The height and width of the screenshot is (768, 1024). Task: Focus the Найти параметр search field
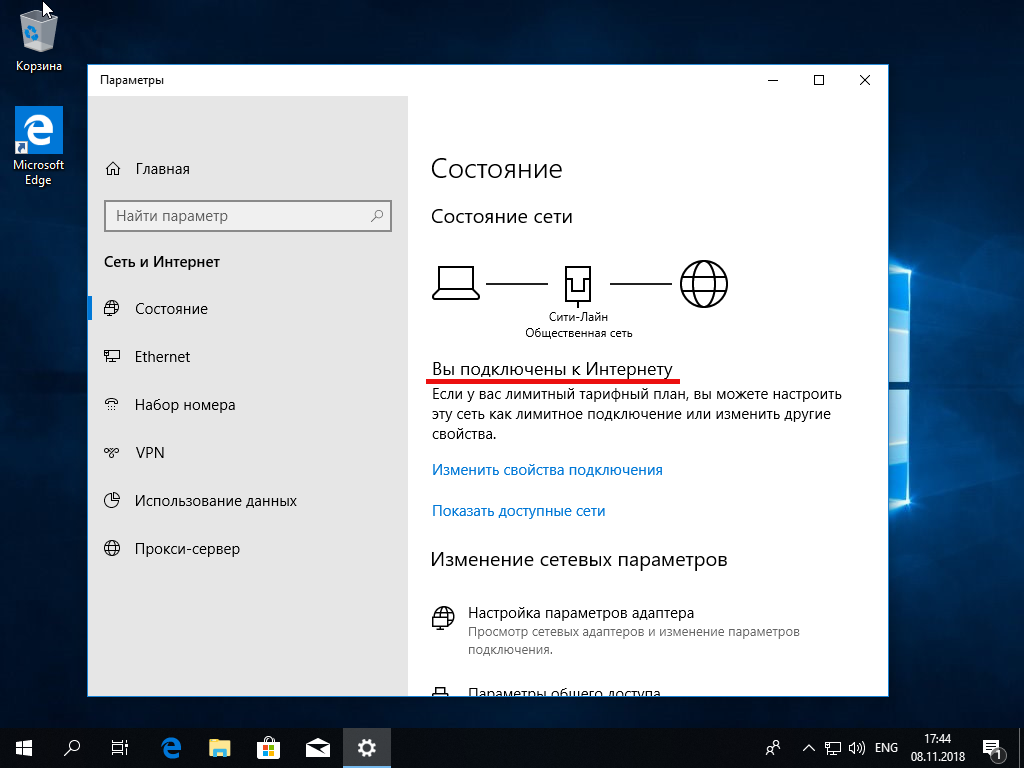click(248, 216)
